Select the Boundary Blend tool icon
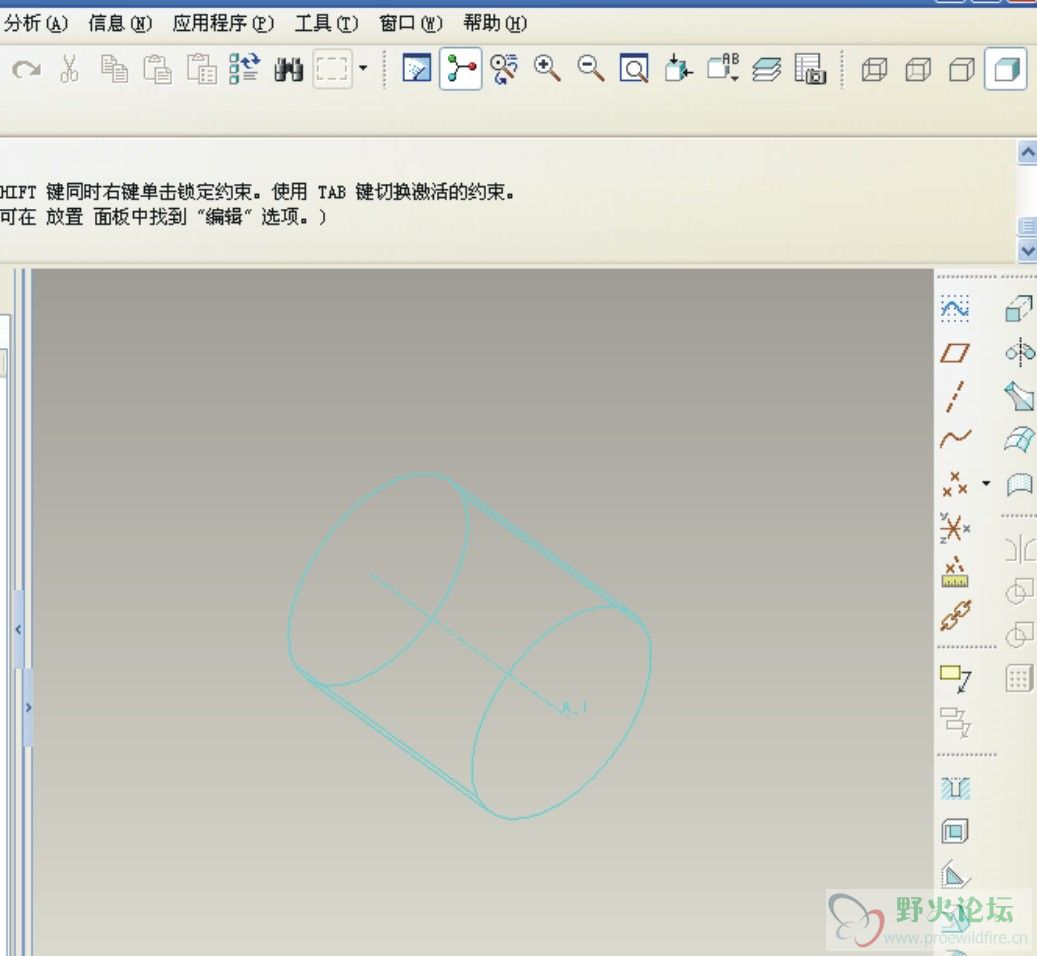The width and height of the screenshot is (1037, 956). point(1019,439)
